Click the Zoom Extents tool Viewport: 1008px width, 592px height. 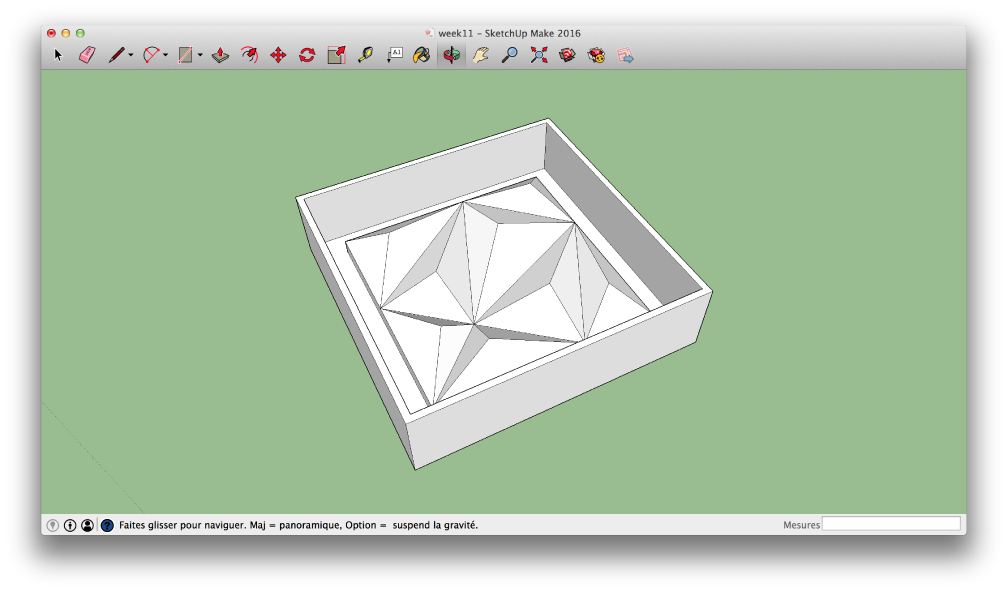point(539,55)
